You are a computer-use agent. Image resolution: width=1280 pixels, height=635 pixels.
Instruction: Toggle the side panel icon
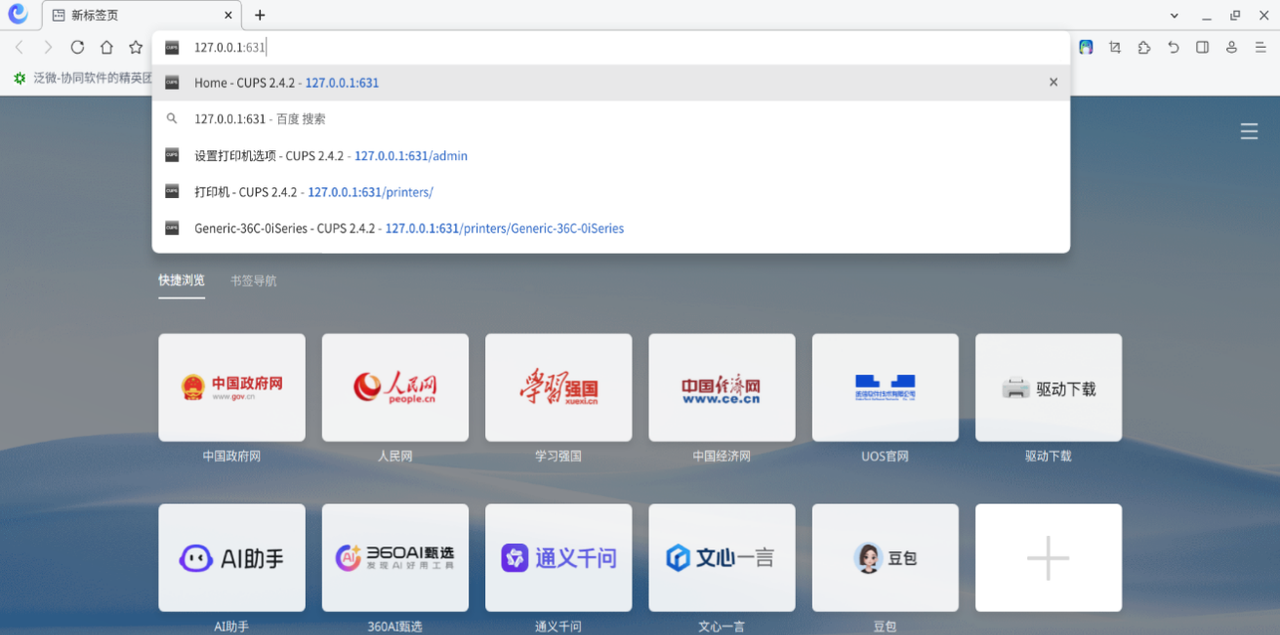(1202, 47)
